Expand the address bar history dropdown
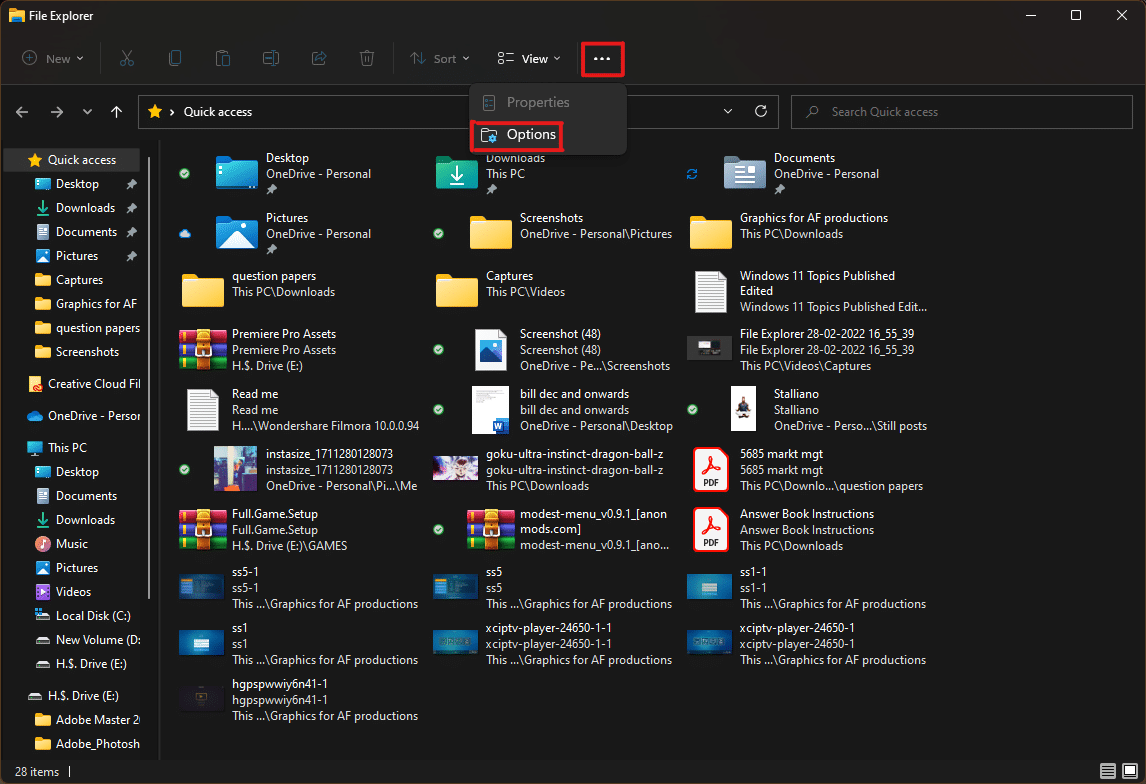 click(x=728, y=112)
